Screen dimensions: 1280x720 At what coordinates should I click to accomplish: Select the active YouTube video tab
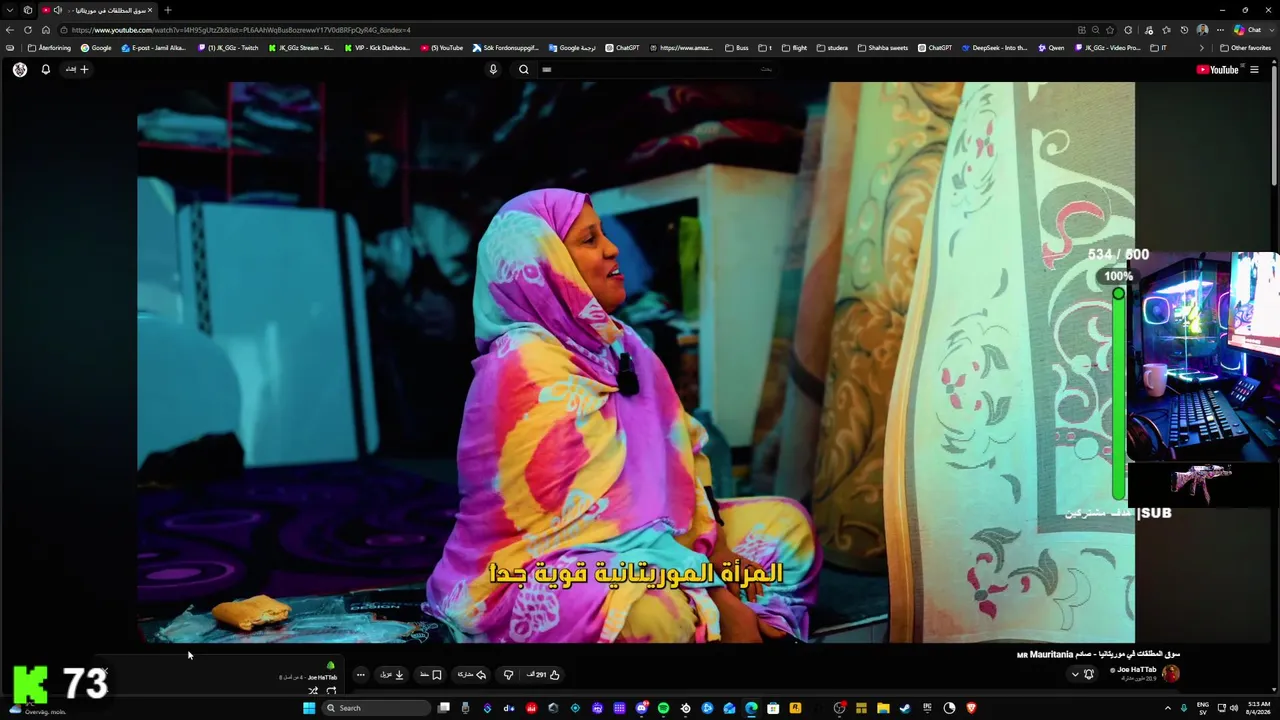pos(97,10)
